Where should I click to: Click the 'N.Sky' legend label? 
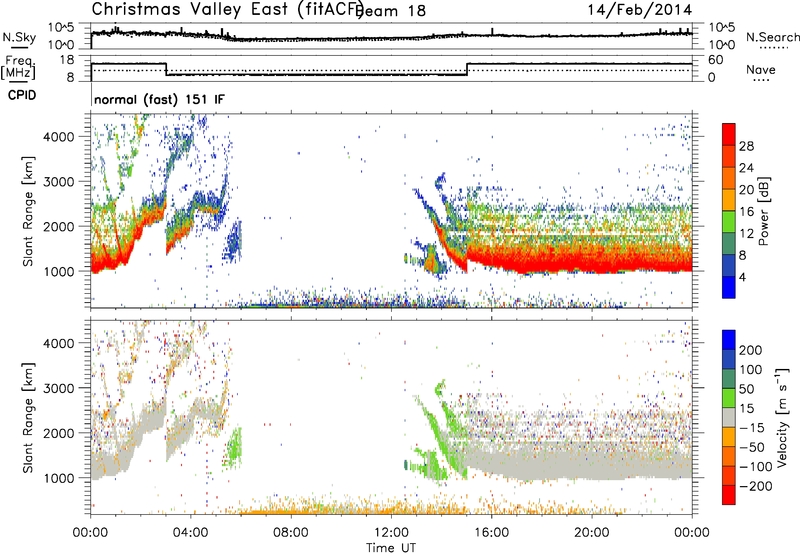(x=19, y=37)
